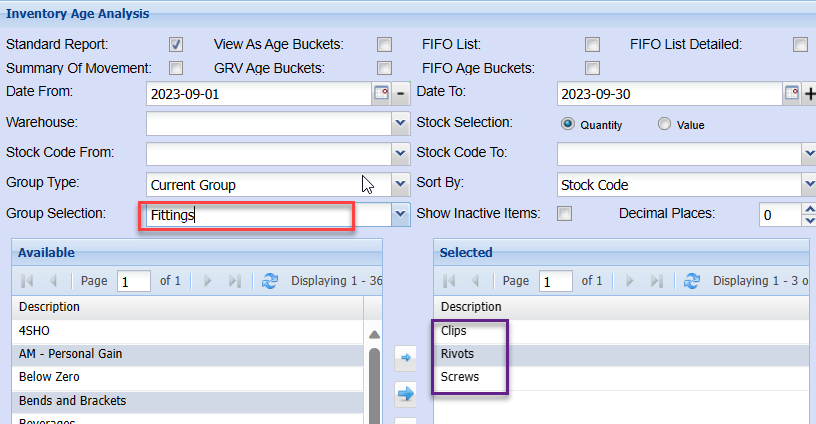The height and width of the screenshot is (424, 816).
Task: Tick the Show Inactive Items checkbox
Action: coord(565,214)
